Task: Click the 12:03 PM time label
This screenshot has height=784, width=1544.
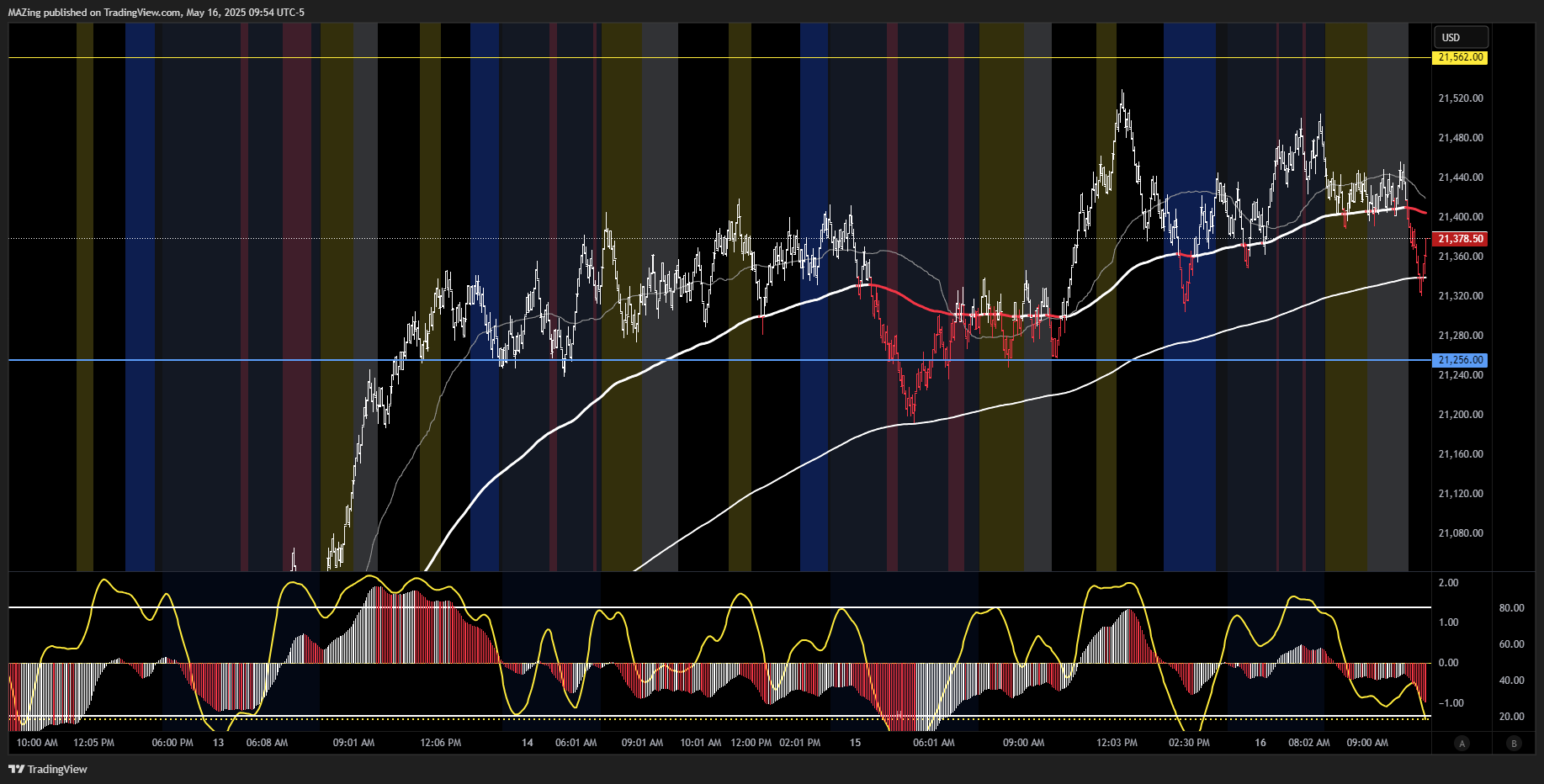Action: click(x=1117, y=743)
